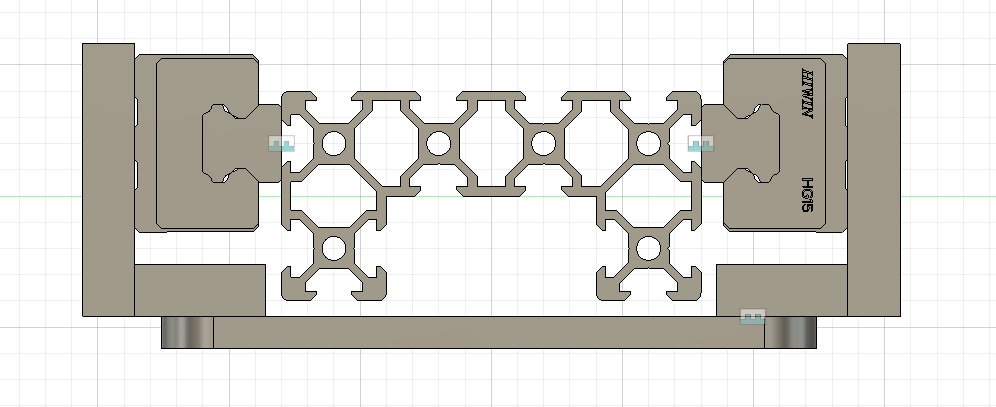Click the bottom-left hole of the extrusion
The height and width of the screenshot is (407, 996).
(333, 249)
